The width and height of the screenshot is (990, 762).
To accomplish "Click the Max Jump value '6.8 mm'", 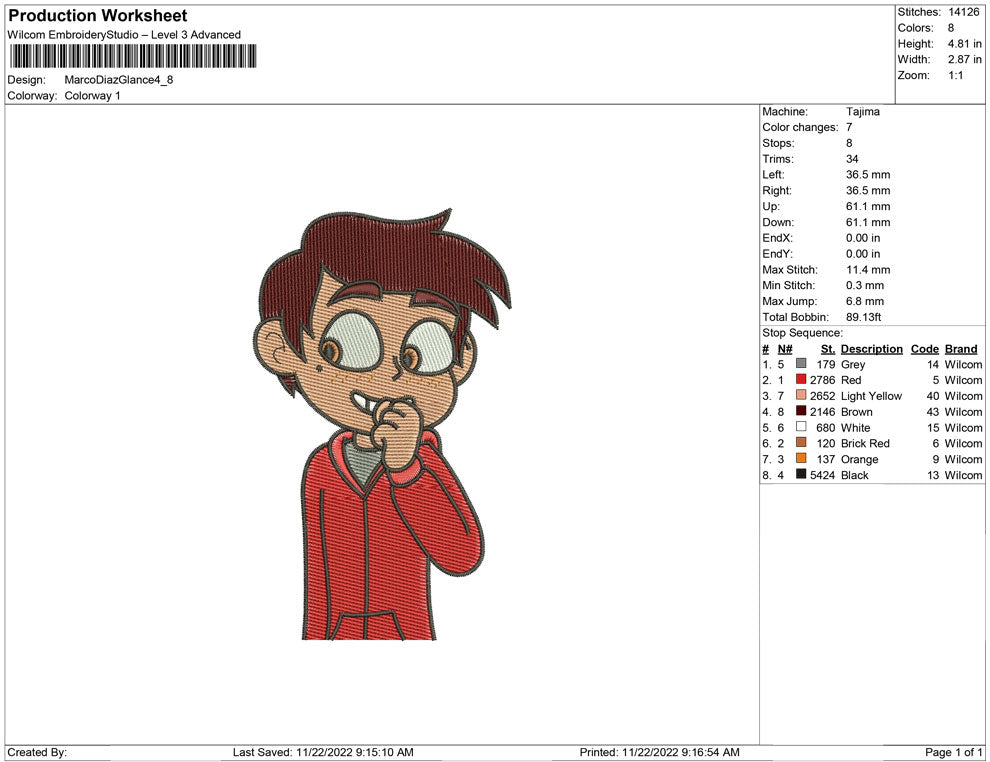I will pyautogui.click(x=865, y=301).
